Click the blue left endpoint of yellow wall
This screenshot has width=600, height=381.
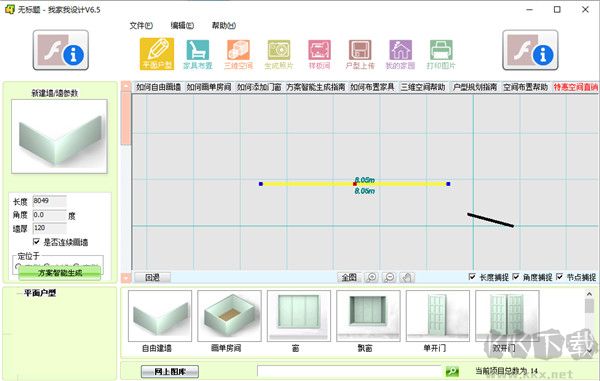261,184
